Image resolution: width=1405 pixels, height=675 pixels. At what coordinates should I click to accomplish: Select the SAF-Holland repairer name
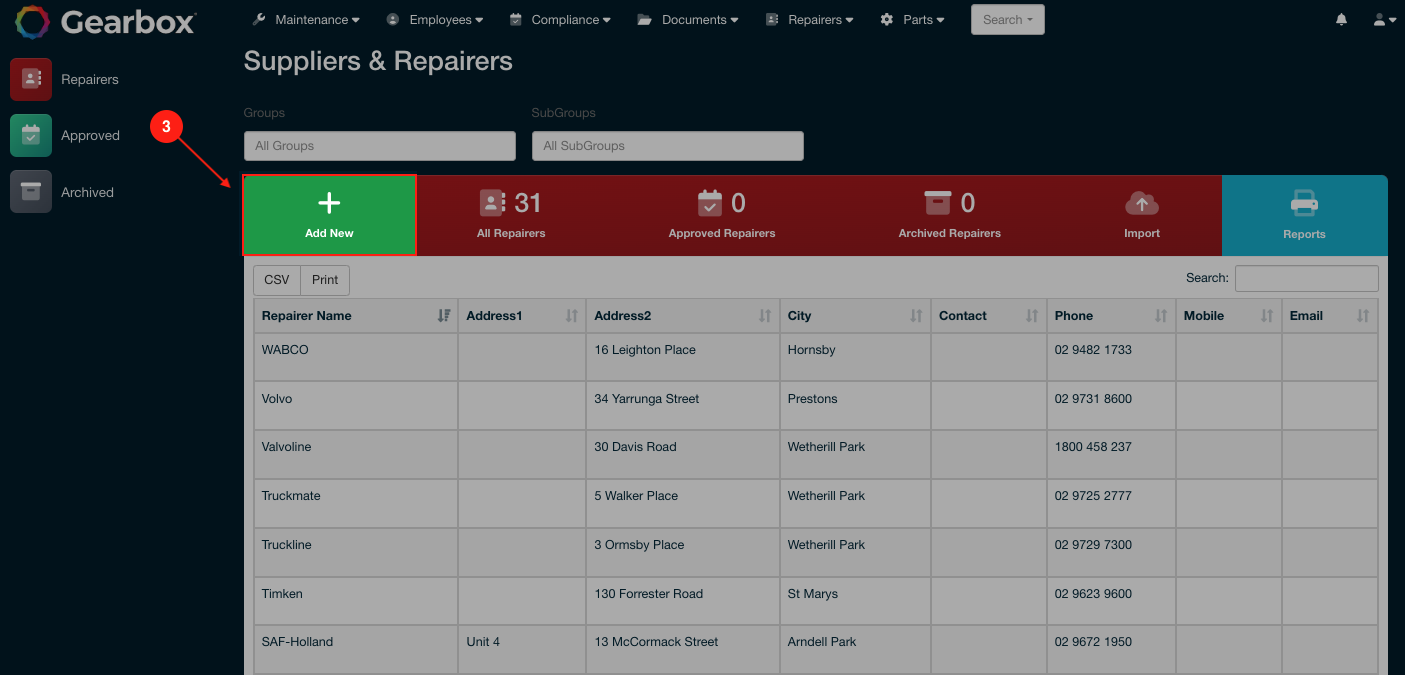(x=297, y=642)
